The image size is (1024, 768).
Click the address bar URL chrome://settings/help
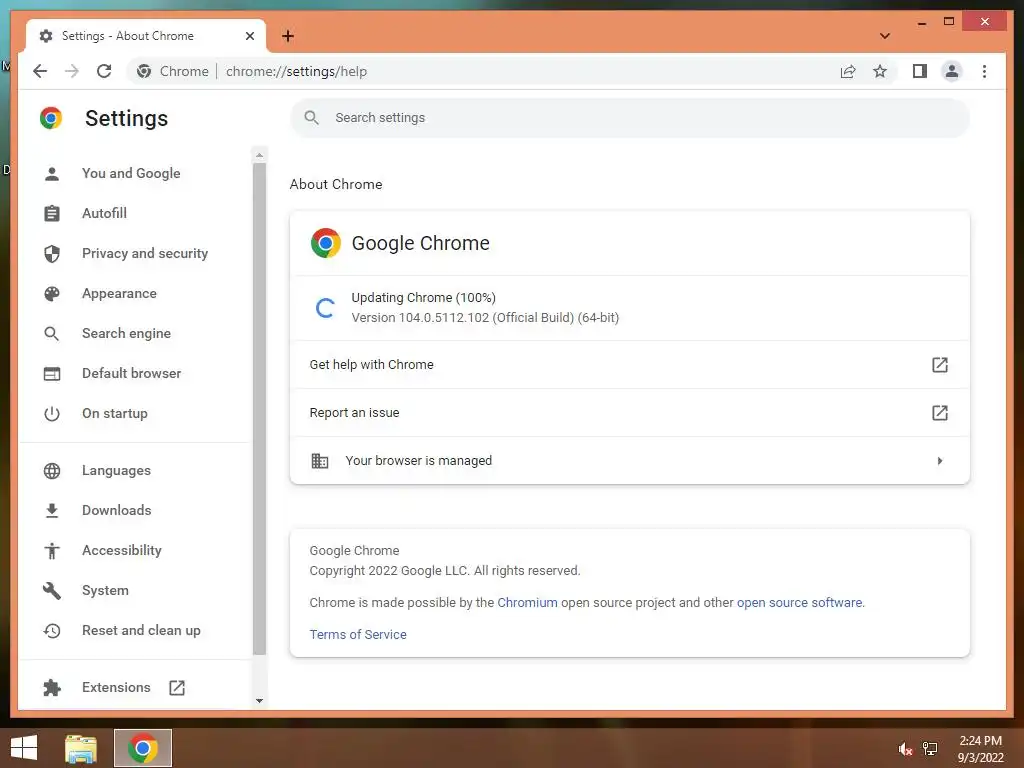coord(296,71)
